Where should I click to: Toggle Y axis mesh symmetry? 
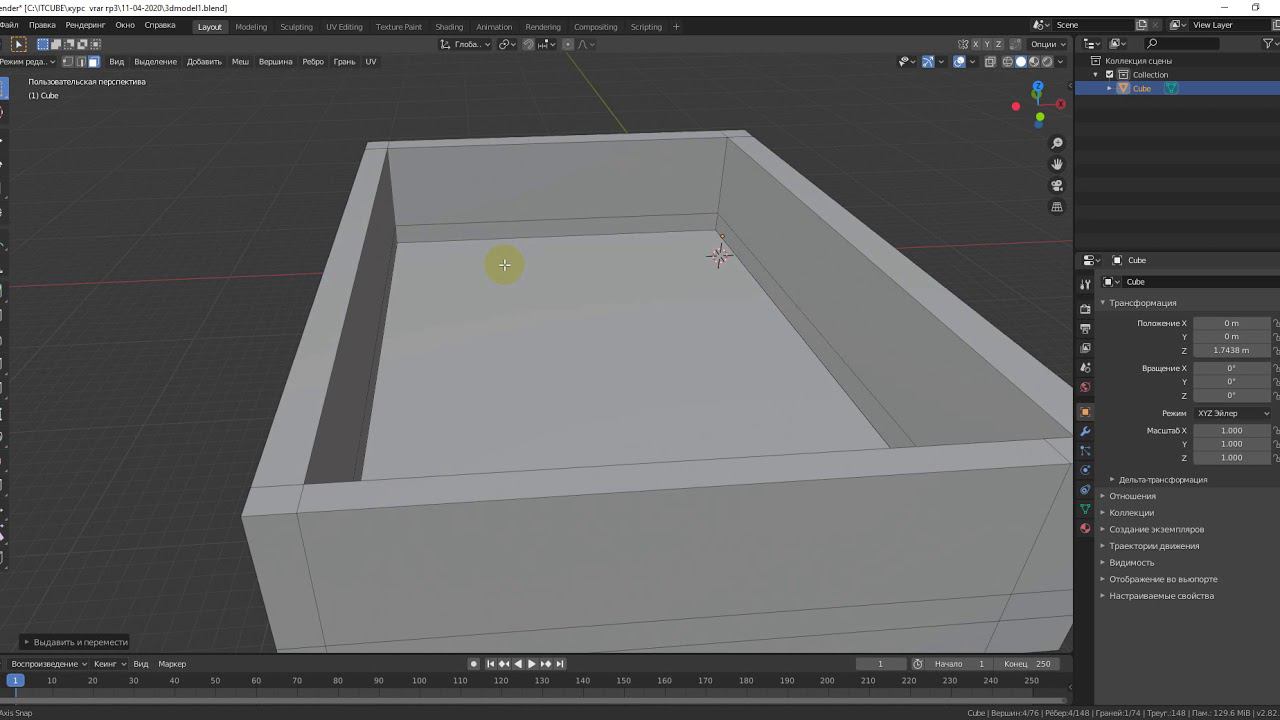tap(987, 44)
